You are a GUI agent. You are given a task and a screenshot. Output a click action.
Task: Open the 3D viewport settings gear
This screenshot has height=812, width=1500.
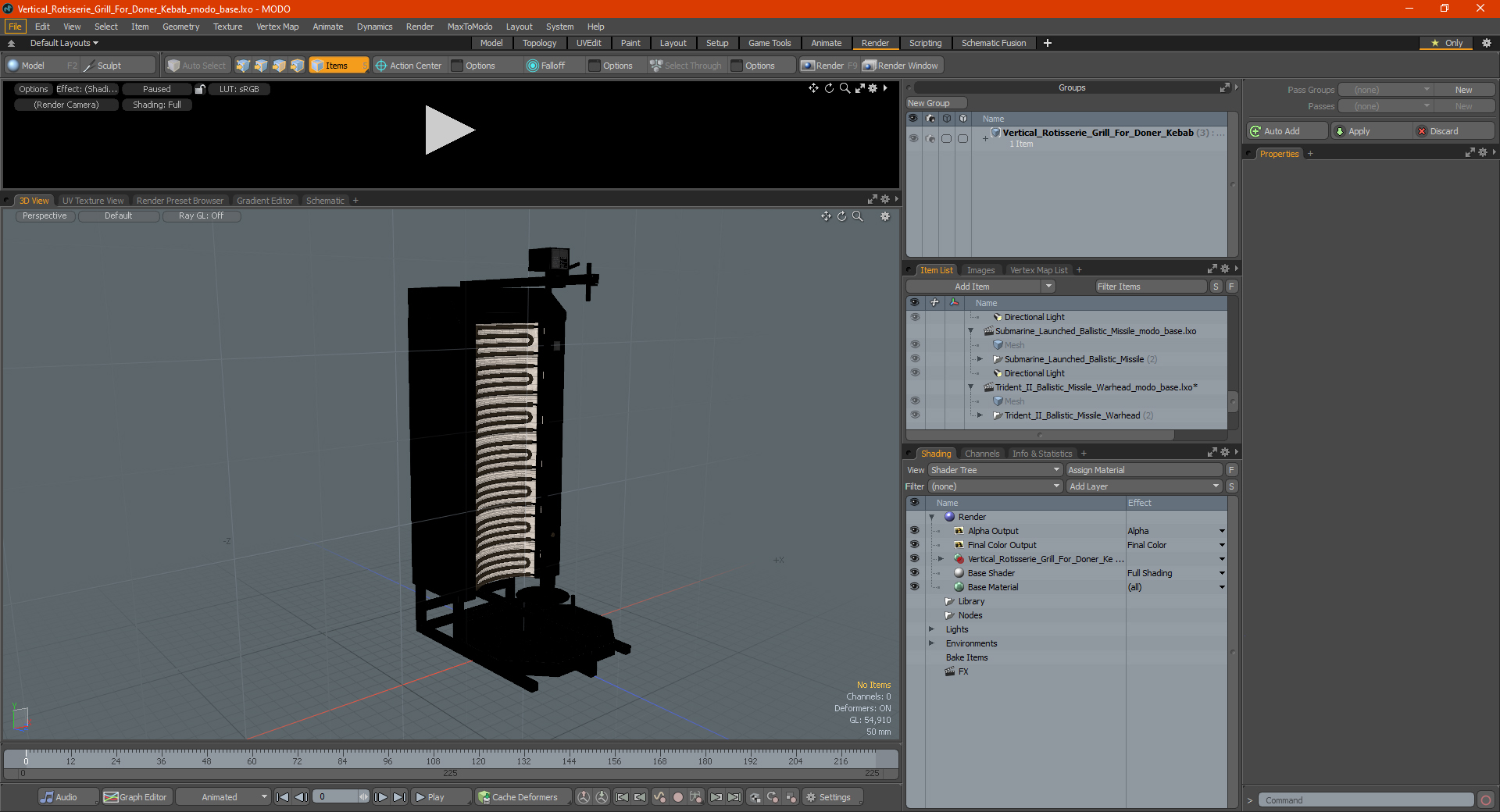pos(885,216)
